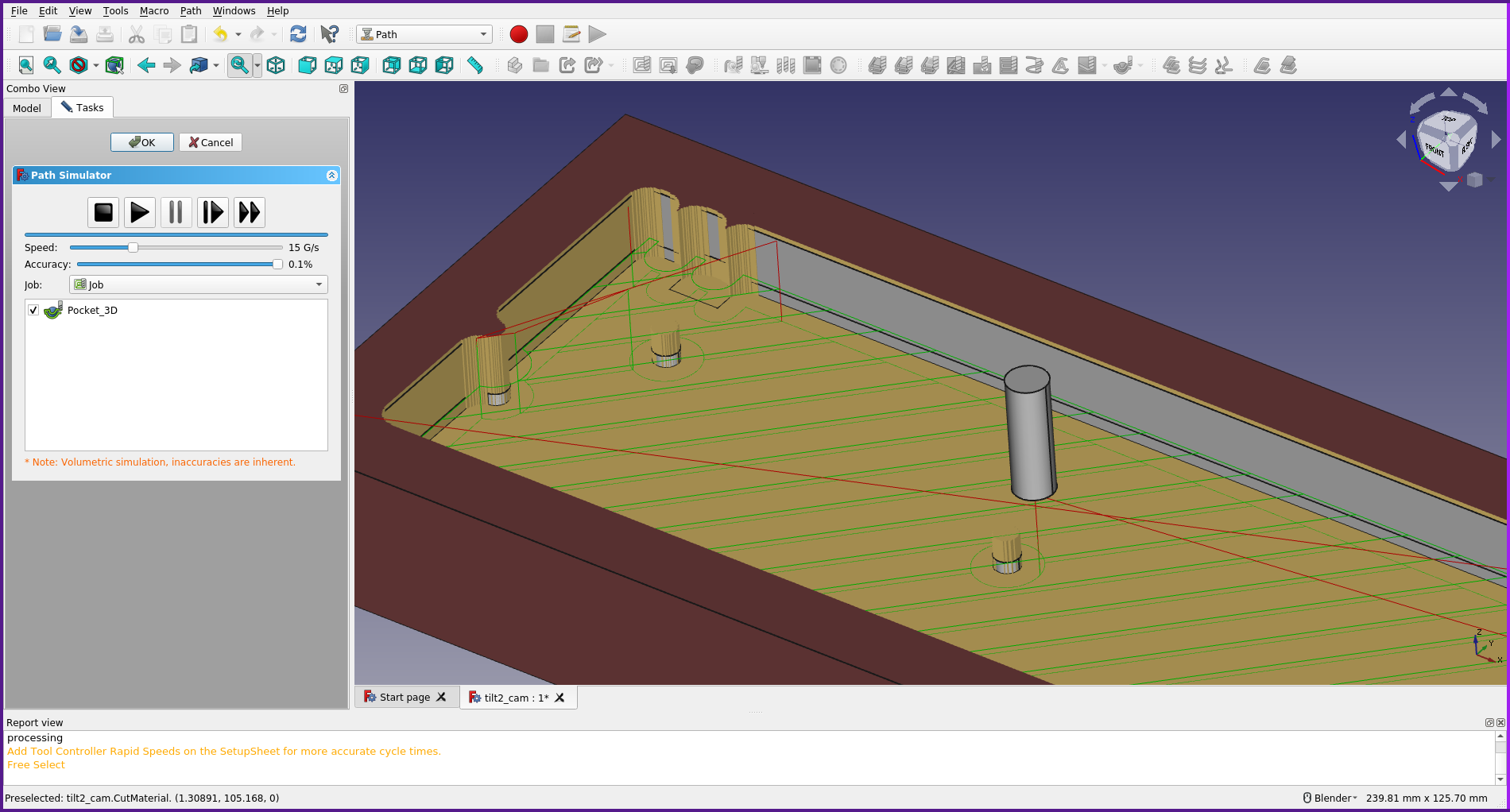Screen dimensions: 1510x812
Task: Click the navigation cube FRONT face
Action: click(1434, 149)
